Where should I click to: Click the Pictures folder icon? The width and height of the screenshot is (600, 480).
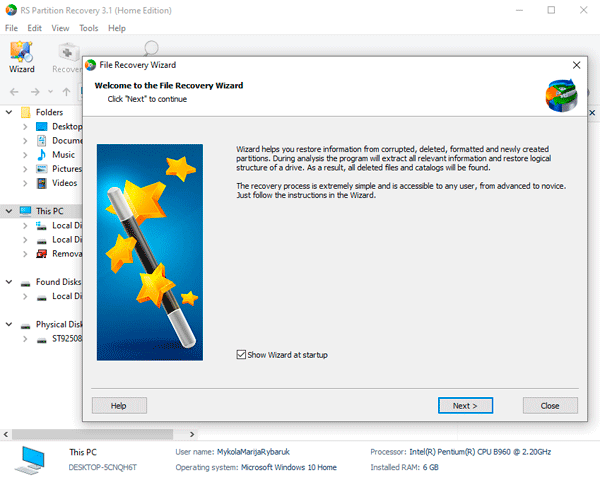(x=41, y=169)
